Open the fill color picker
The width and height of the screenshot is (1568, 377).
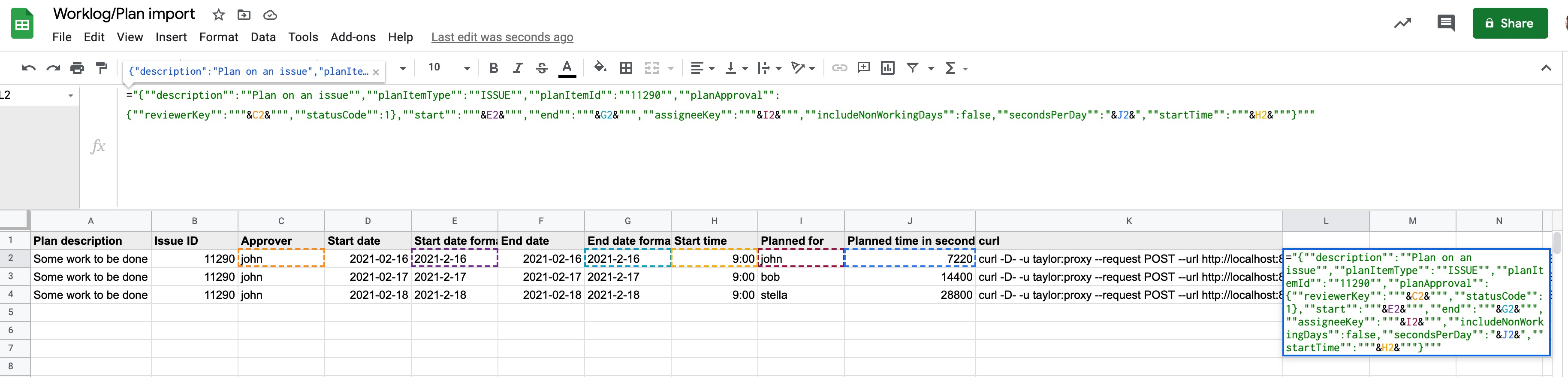tap(600, 67)
